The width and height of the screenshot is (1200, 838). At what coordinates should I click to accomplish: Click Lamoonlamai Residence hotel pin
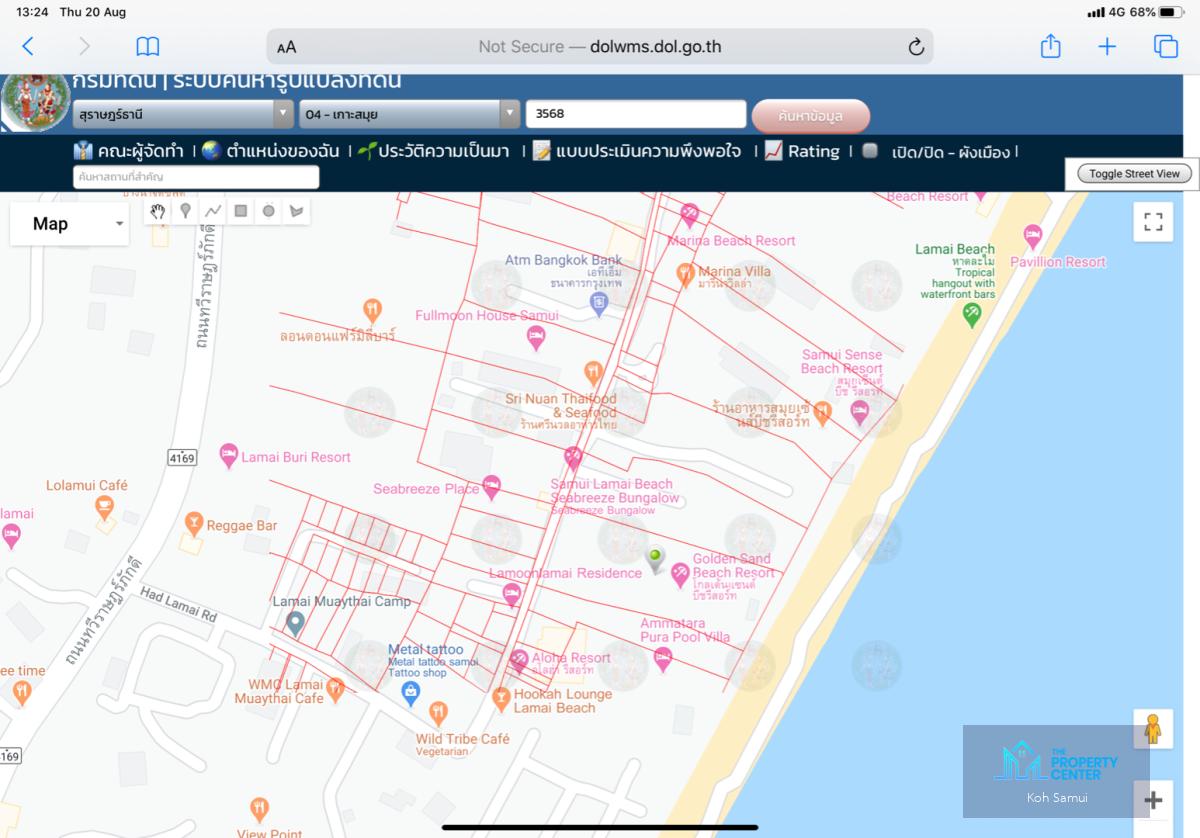pos(511,596)
